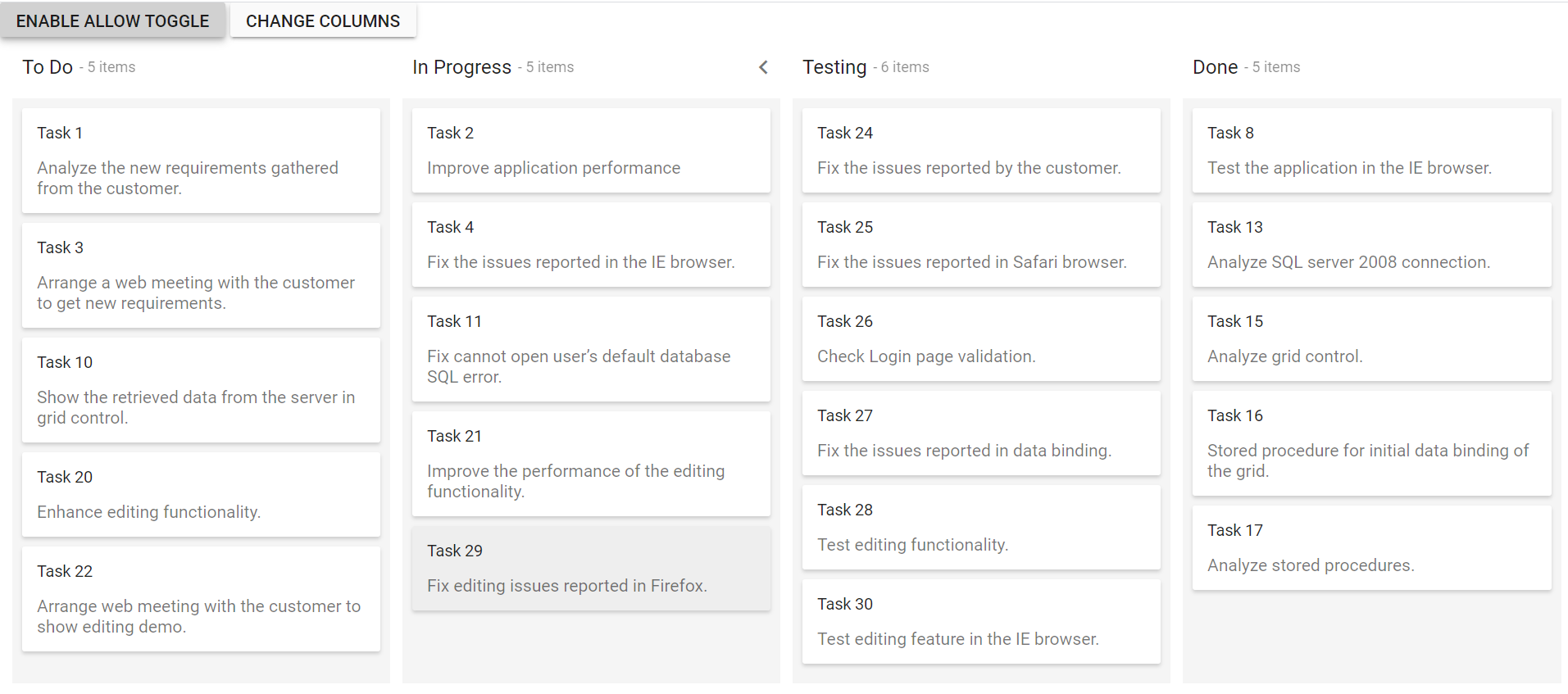Select Task 3 about web meeting
The width and height of the screenshot is (1568, 694).
201,274
